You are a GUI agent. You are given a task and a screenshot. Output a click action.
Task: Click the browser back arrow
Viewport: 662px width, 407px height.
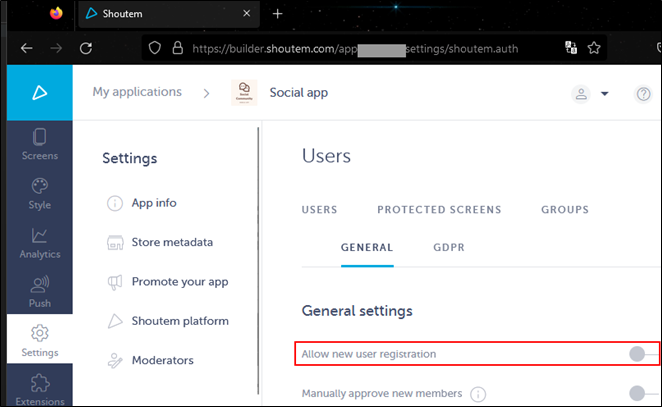26,49
